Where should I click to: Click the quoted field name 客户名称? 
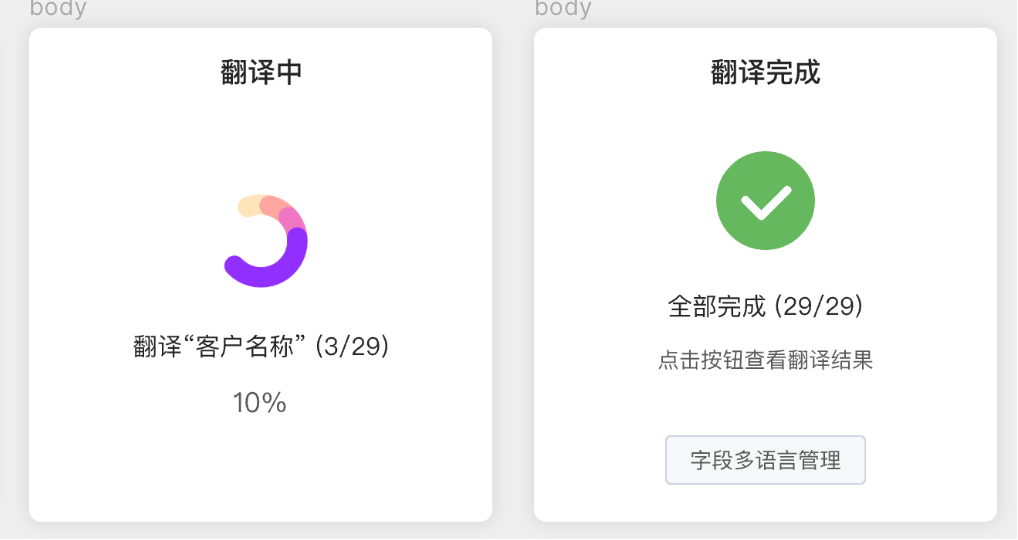pyautogui.click(x=242, y=347)
